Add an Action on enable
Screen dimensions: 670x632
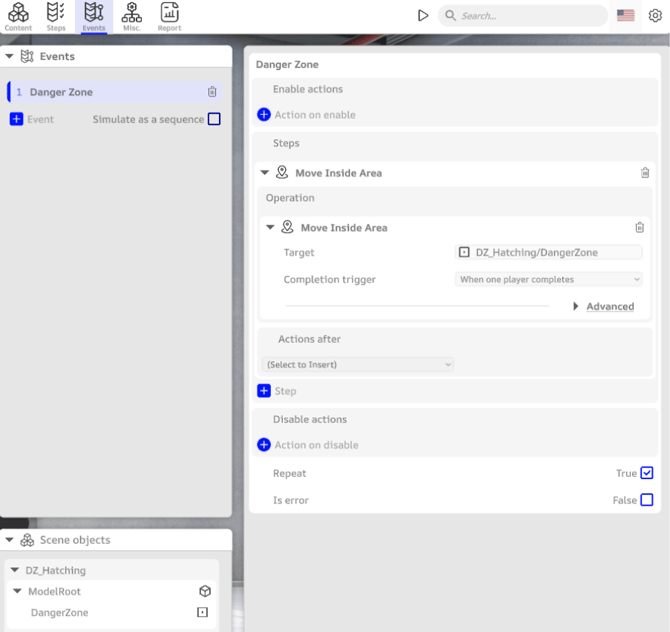[x=264, y=115]
